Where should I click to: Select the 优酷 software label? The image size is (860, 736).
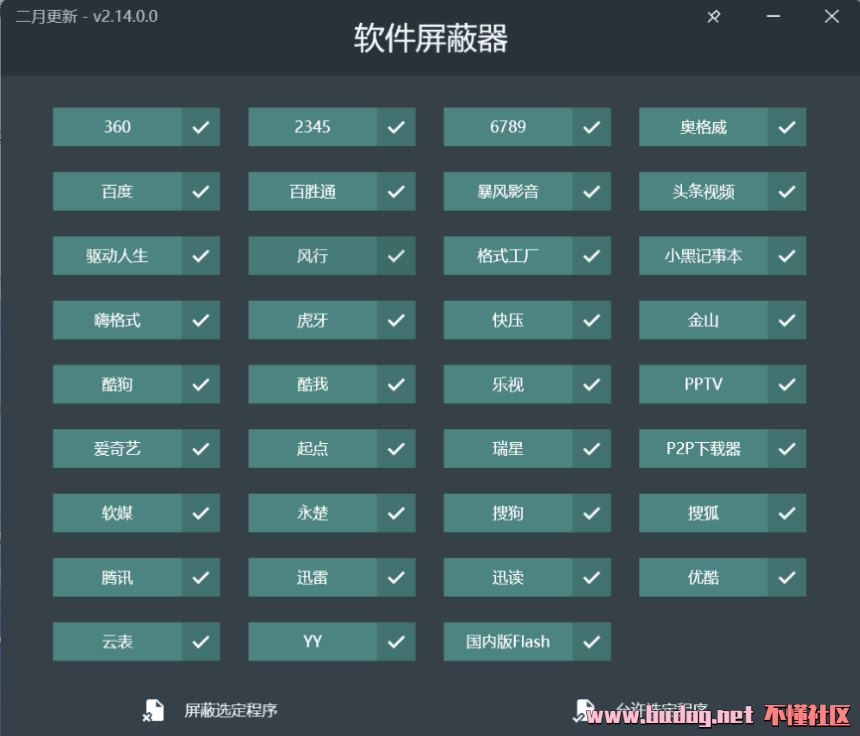(x=703, y=577)
